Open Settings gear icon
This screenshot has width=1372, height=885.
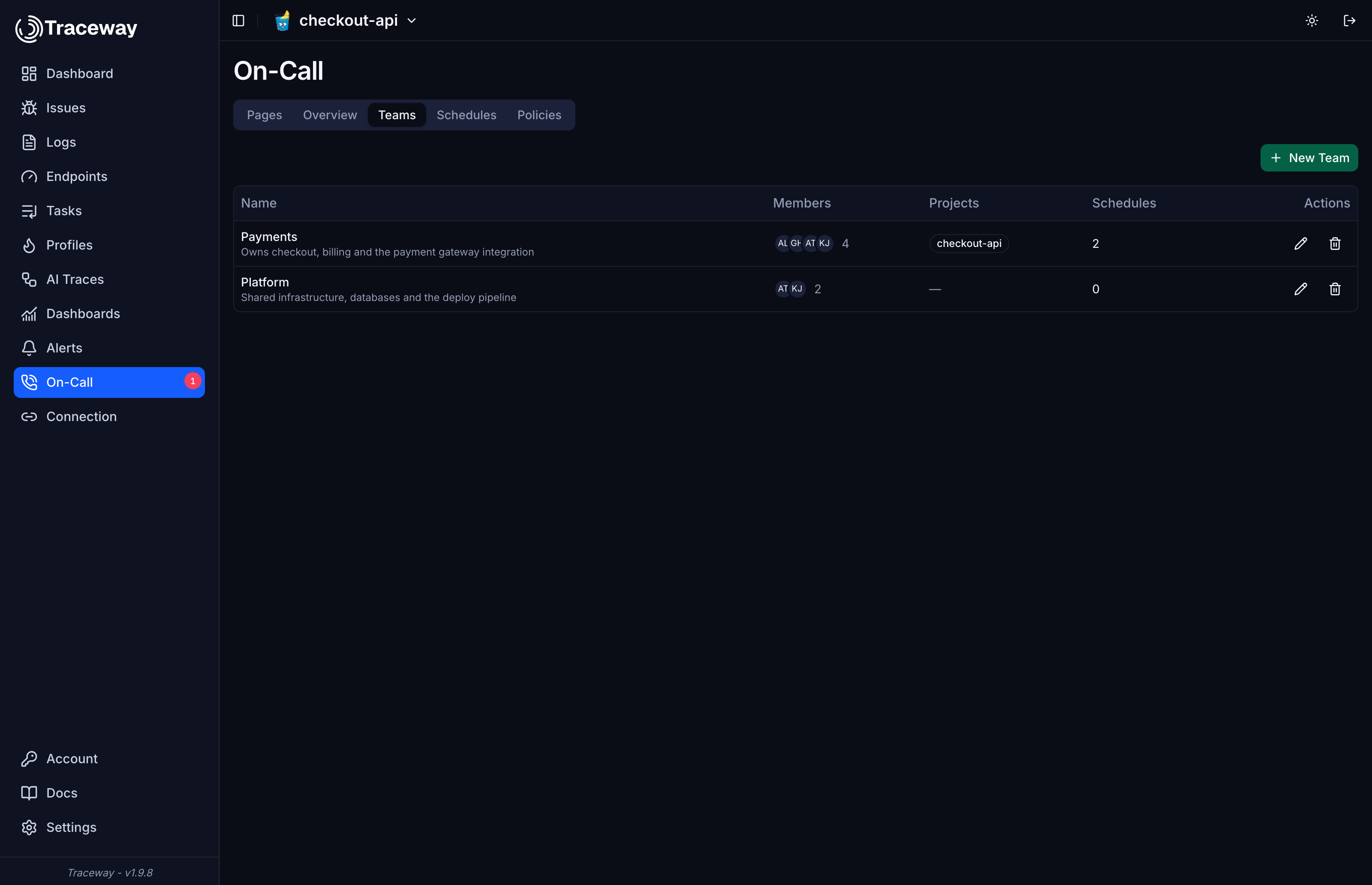pos(29,827)
